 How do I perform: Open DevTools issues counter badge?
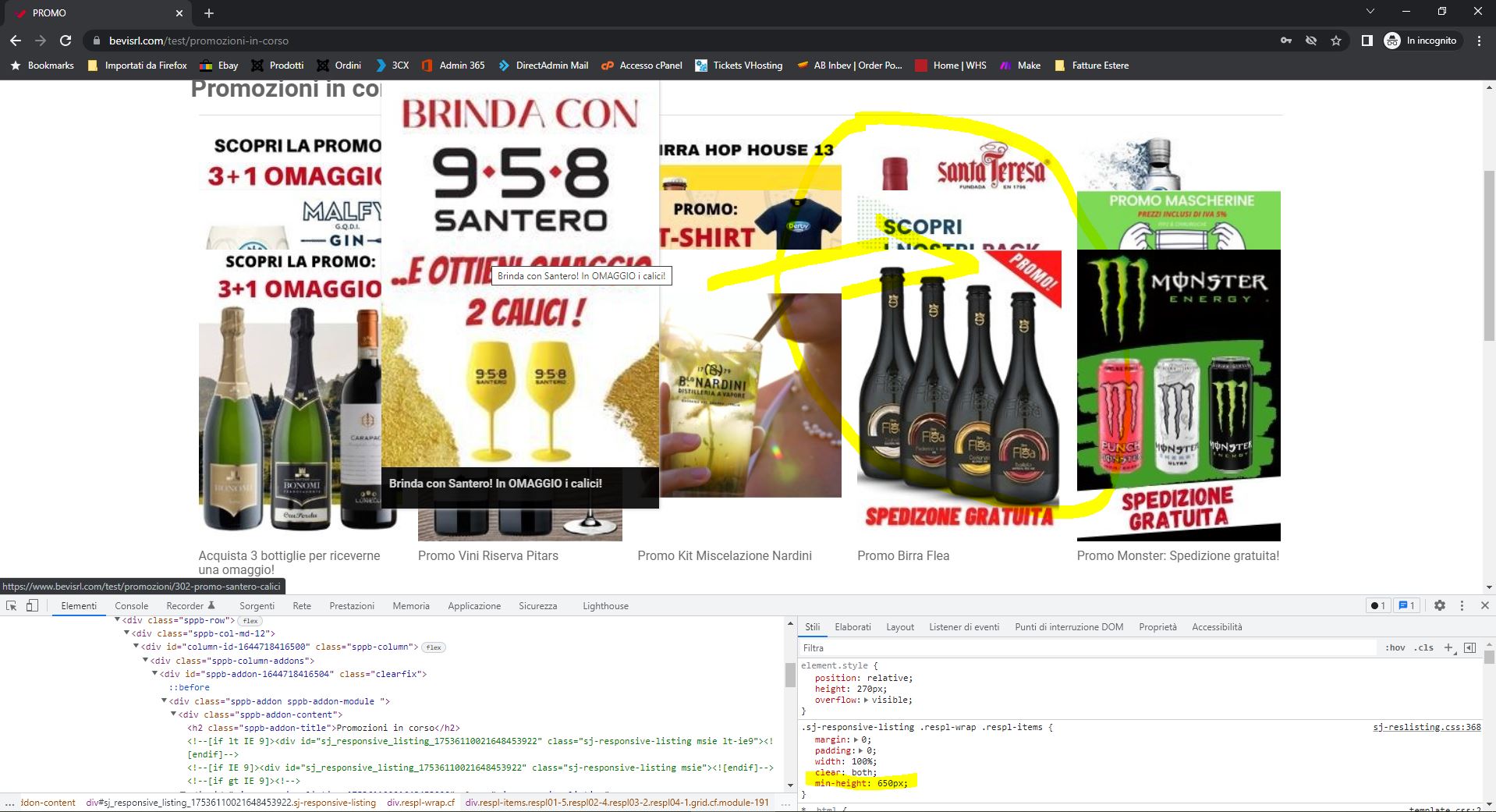click(x=1407, y=605)
